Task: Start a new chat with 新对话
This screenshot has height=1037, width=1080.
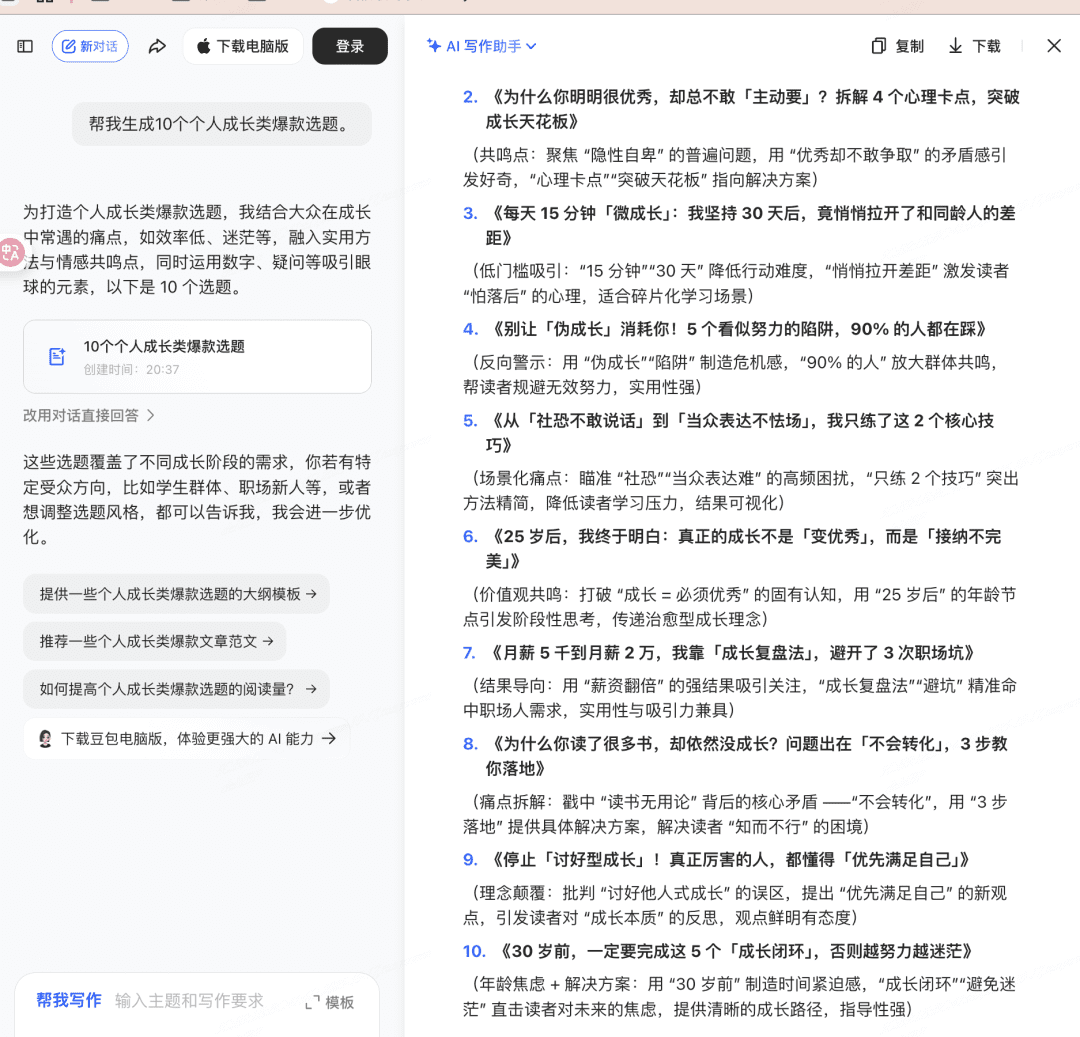Action: [90, 46]
